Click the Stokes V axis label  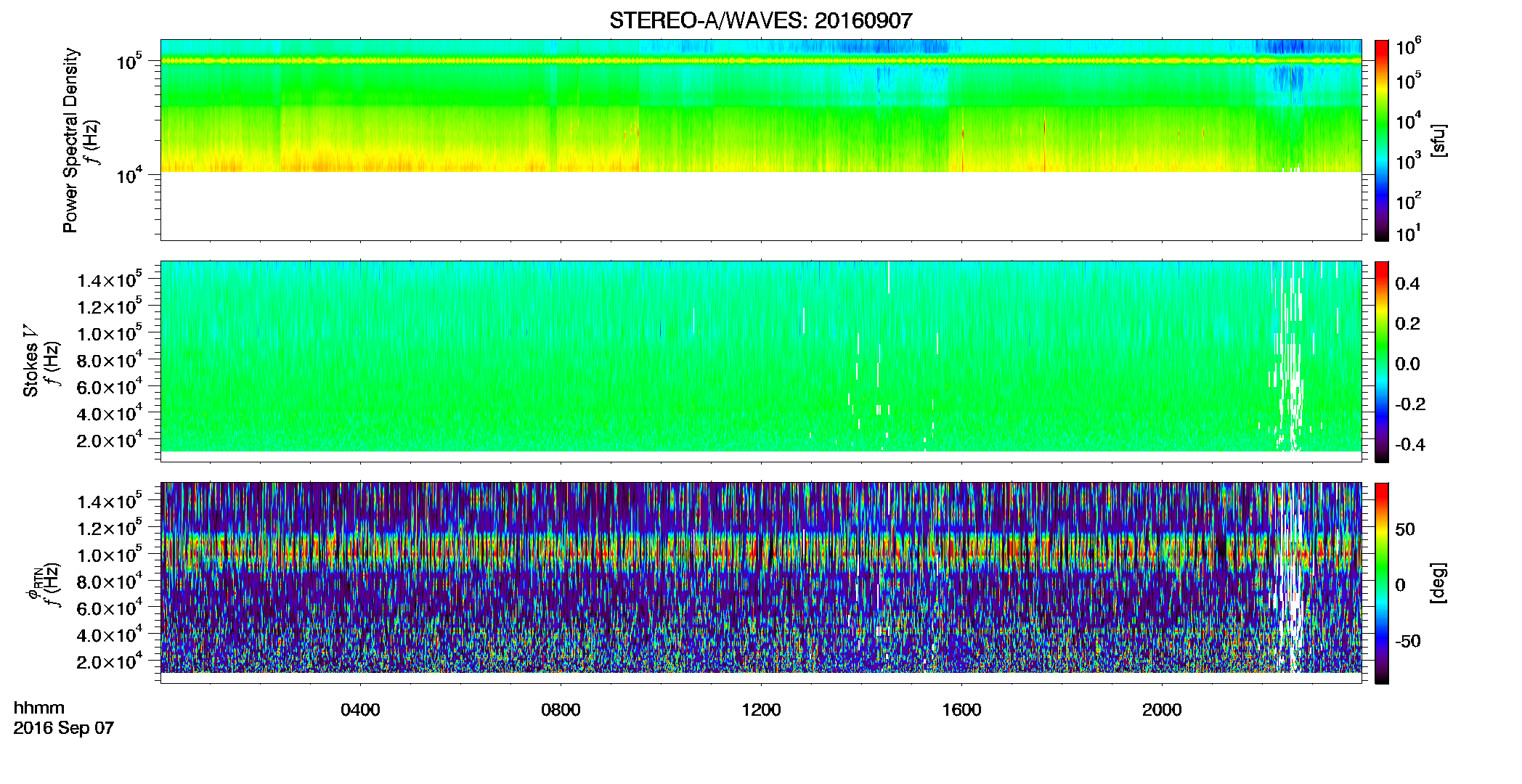pos(31,361)
